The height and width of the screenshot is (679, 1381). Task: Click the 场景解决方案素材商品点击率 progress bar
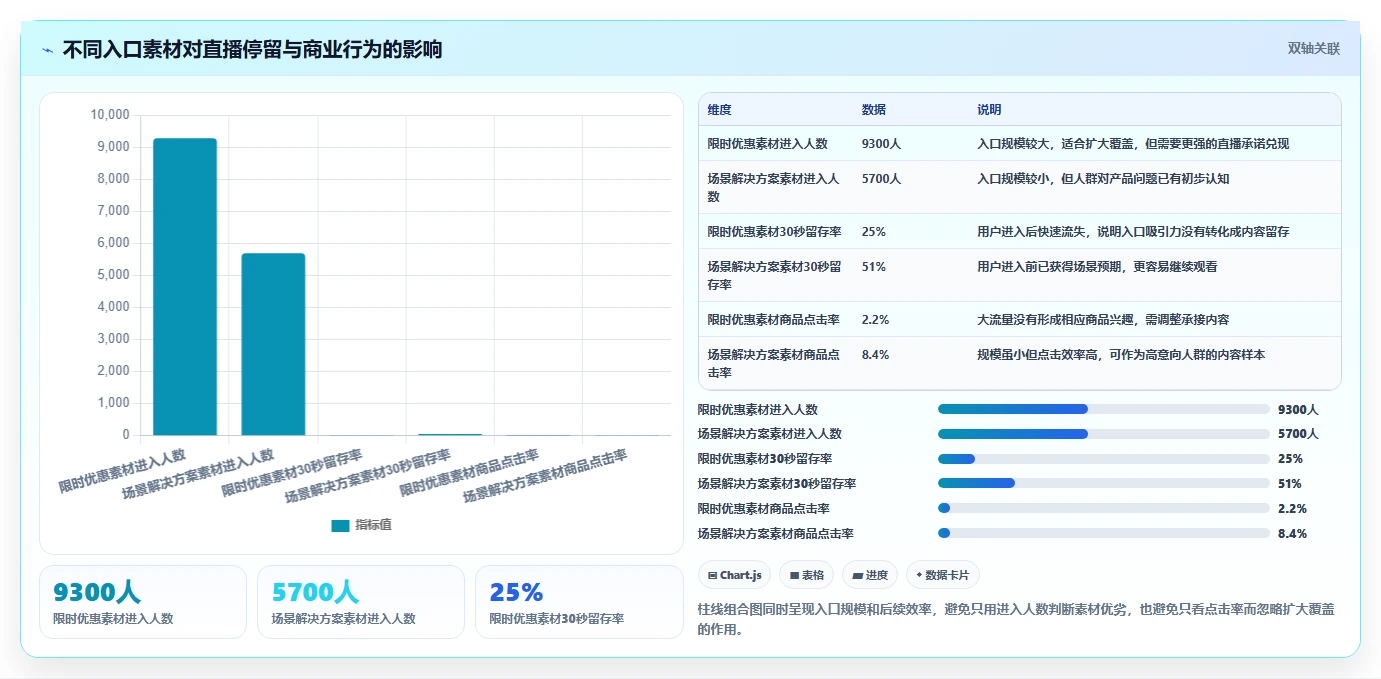coord(1104,533)
